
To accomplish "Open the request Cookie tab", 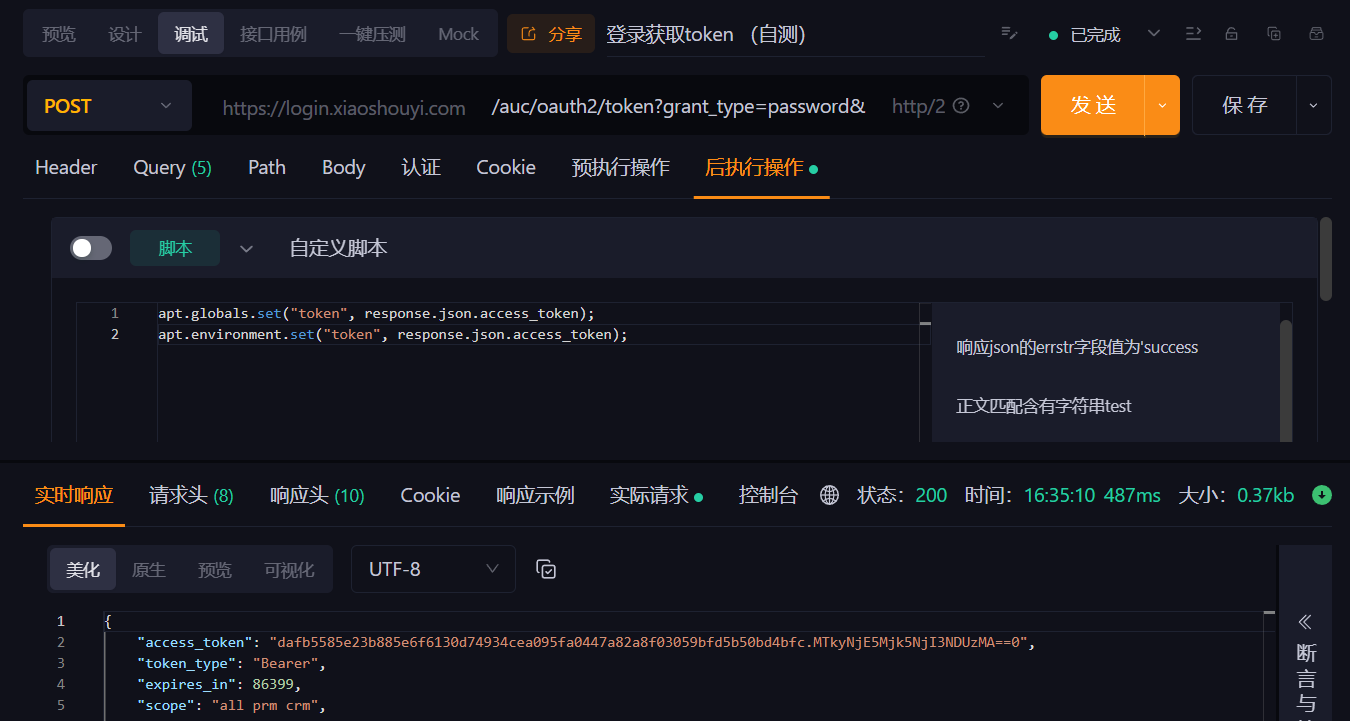I will (x=506, y=167).
